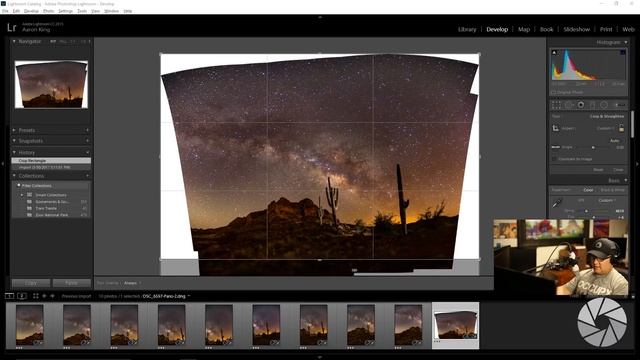Click the Paste settings button
Viewport: 640px width, 360px height.
click(71, 282)
